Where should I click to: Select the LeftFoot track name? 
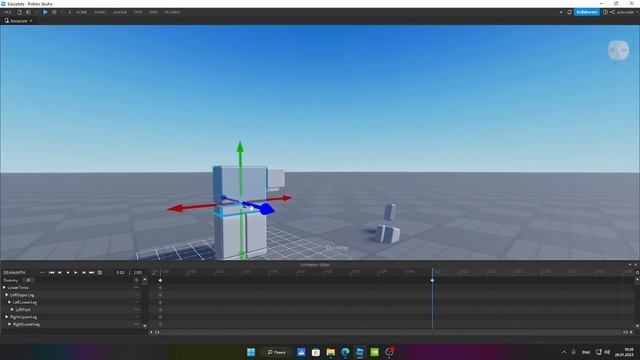pos(23,310)
